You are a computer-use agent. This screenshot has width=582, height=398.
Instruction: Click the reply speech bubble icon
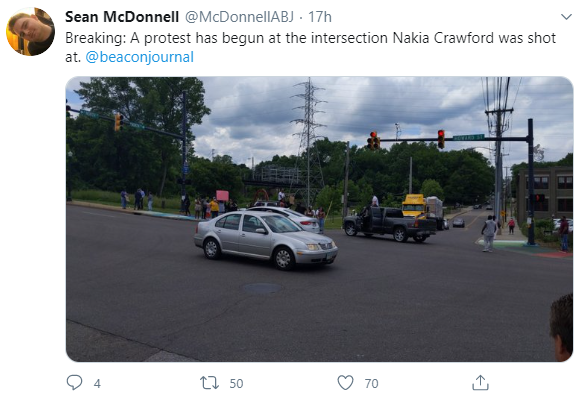(x=74, y=382)
